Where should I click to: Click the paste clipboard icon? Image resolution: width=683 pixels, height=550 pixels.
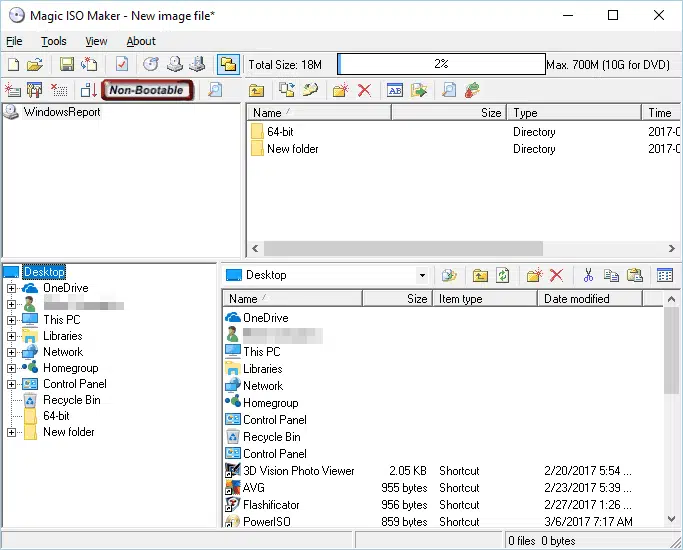pos(634,275)
